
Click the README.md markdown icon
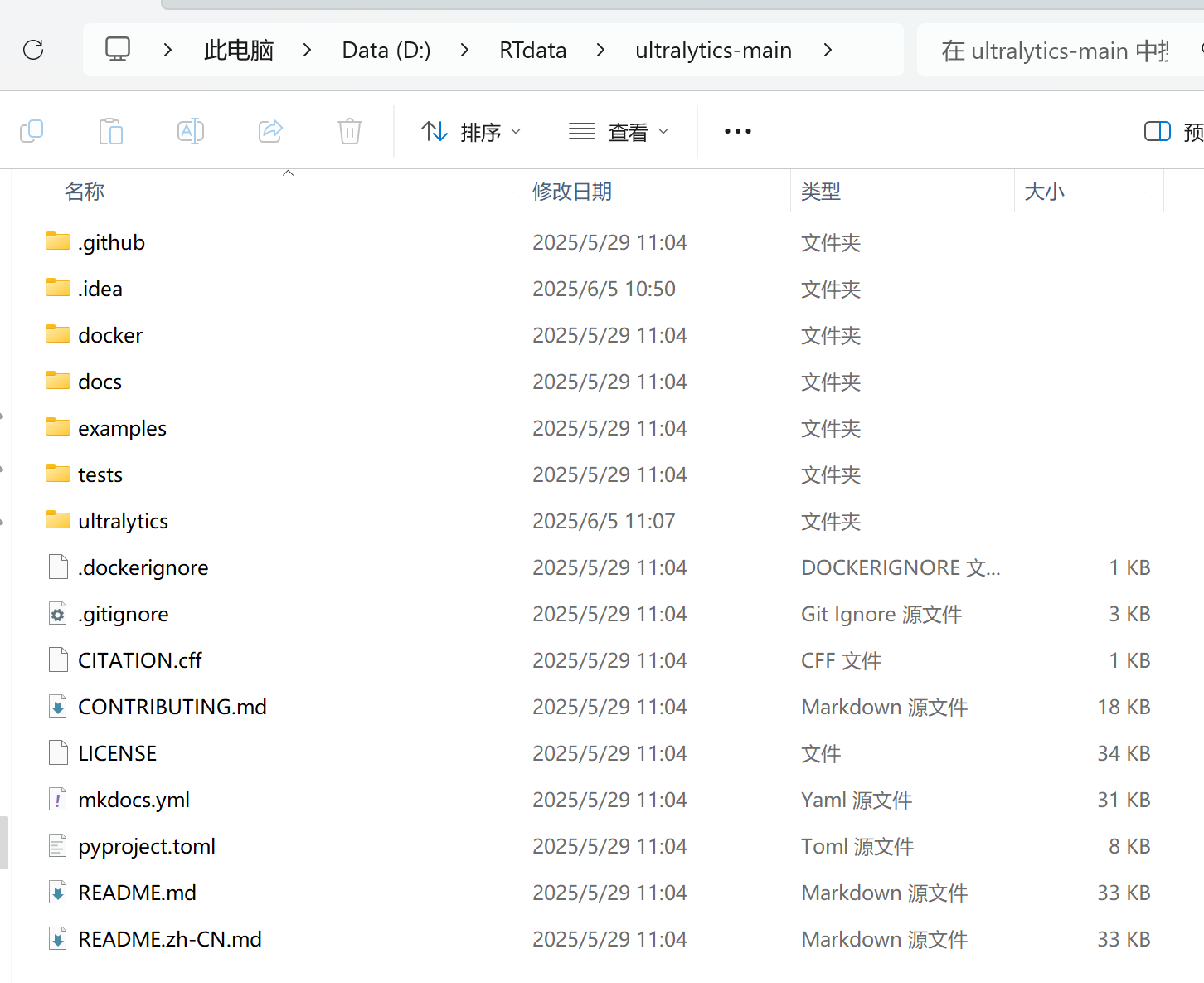tap(58, 893)
